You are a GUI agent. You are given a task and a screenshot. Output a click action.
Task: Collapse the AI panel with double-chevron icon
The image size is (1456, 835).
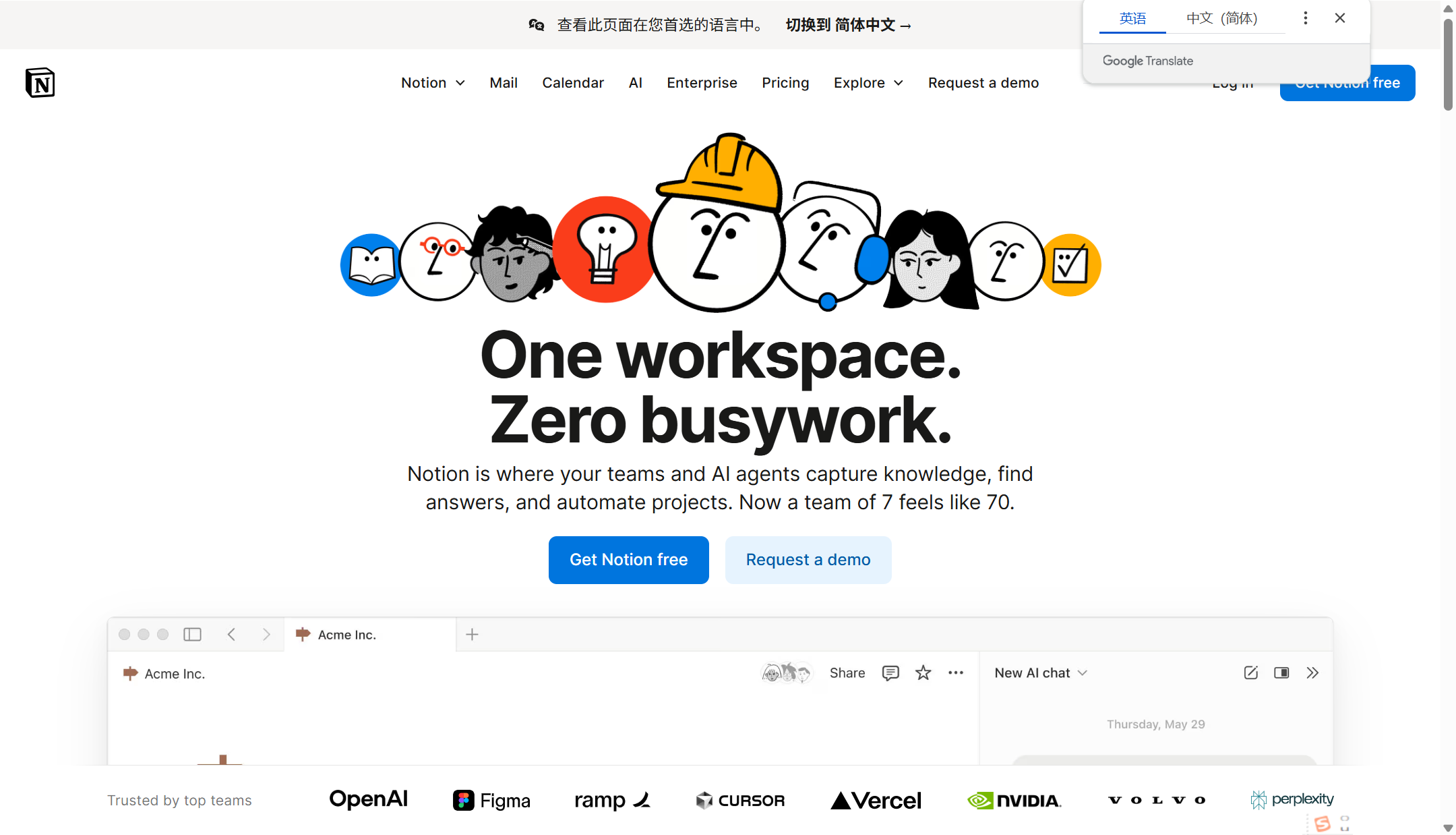[x=1313, y=672]
